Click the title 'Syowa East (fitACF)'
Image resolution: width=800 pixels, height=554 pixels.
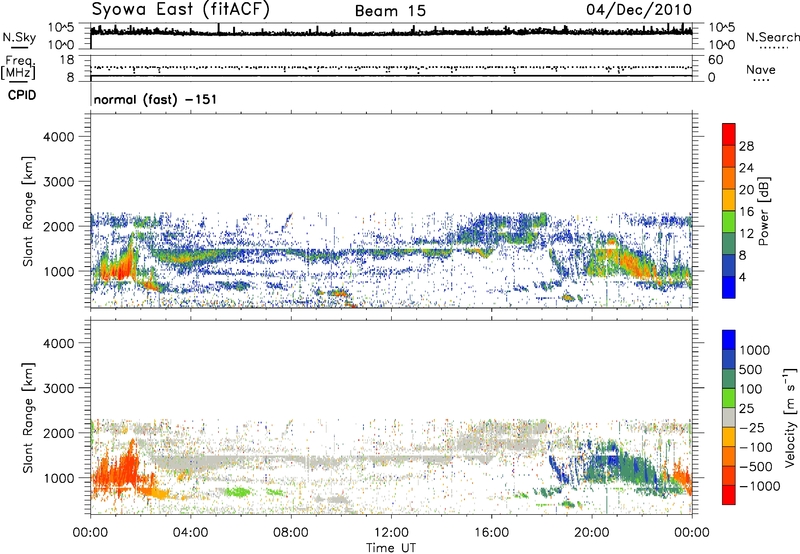[180, 10]
